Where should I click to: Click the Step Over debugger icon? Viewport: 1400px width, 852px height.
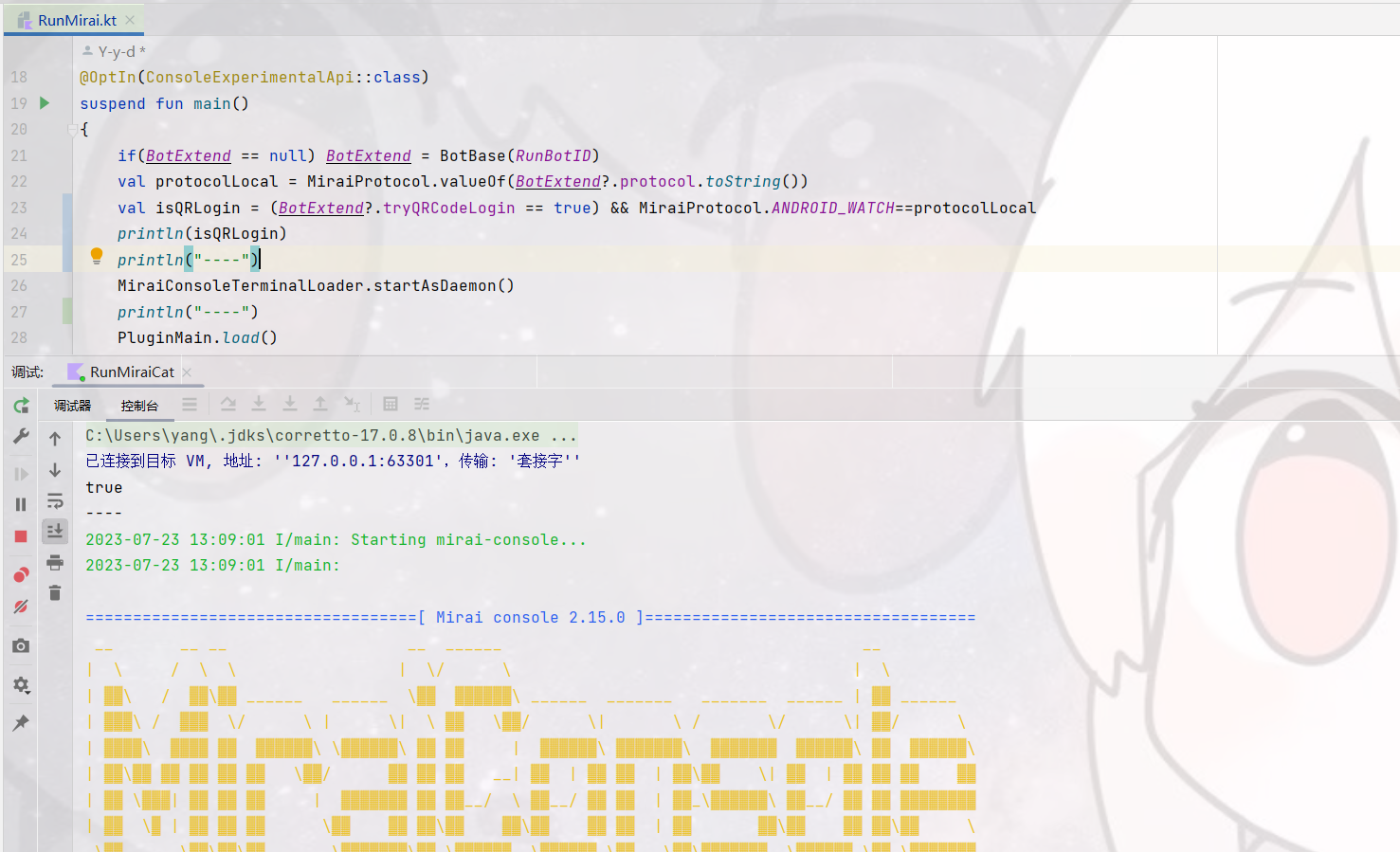pos(228,404)
